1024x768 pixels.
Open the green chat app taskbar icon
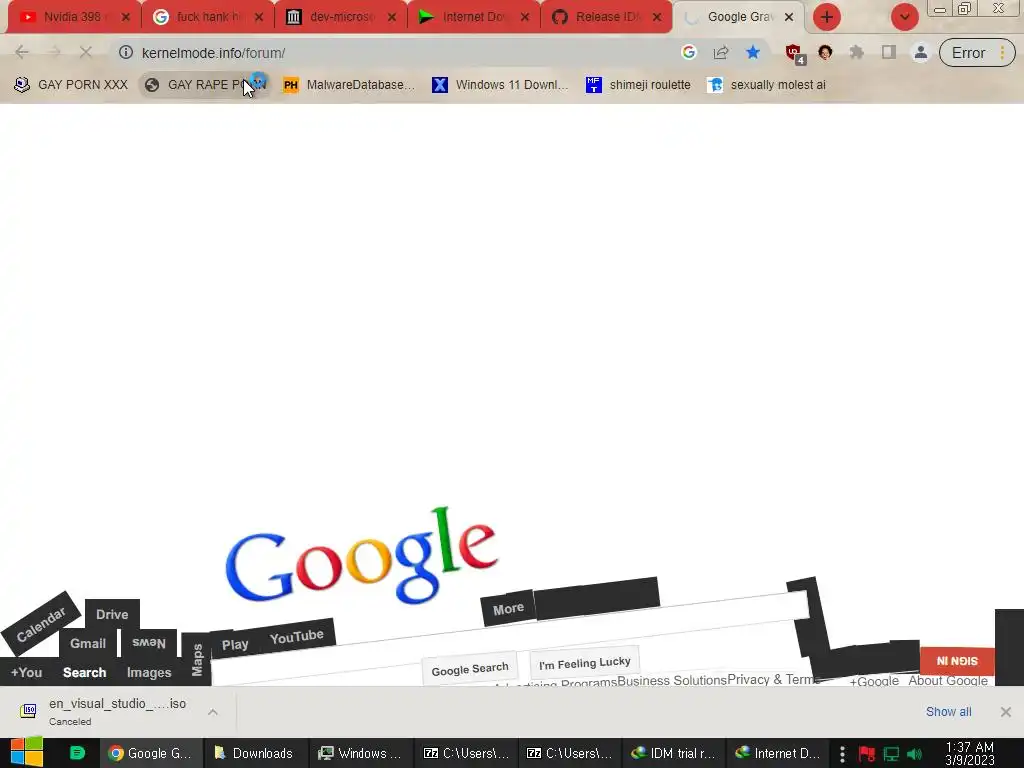[77, 753]
